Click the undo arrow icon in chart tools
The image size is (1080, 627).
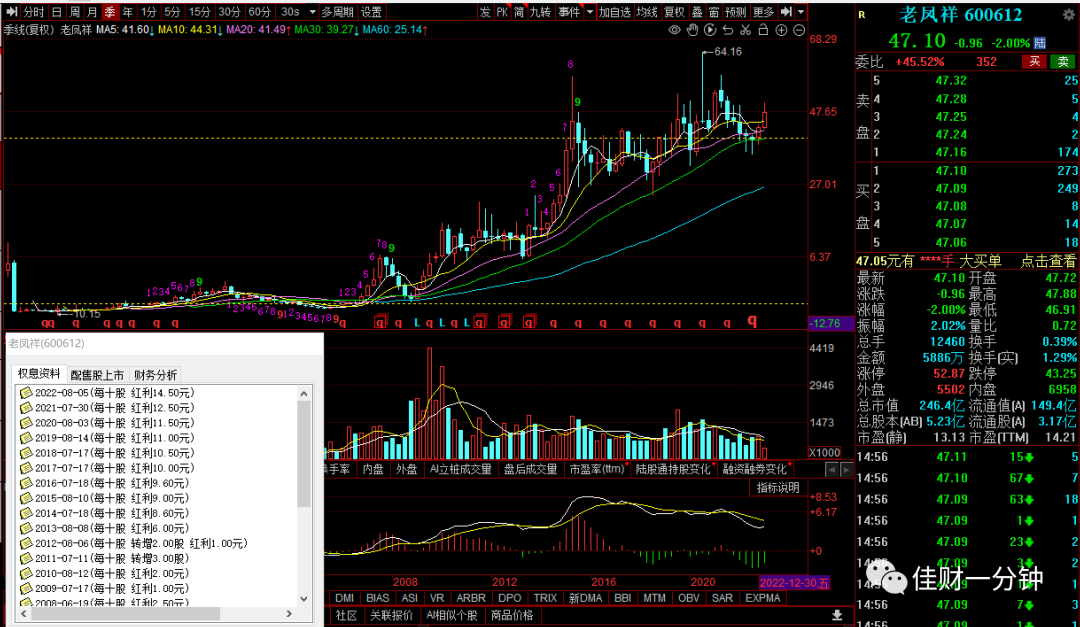click(x=728, y=30)
